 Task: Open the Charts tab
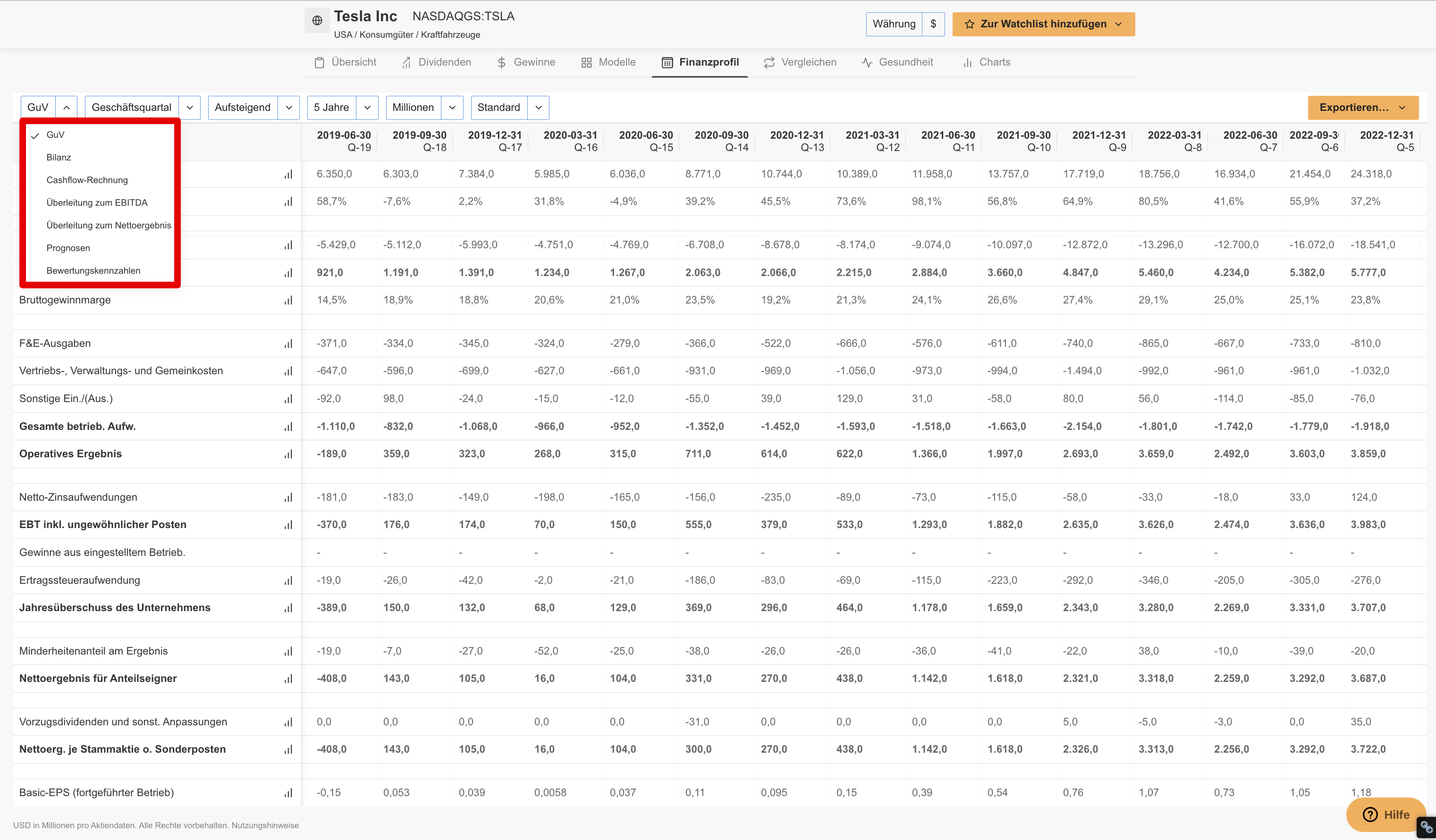[986, 62]
